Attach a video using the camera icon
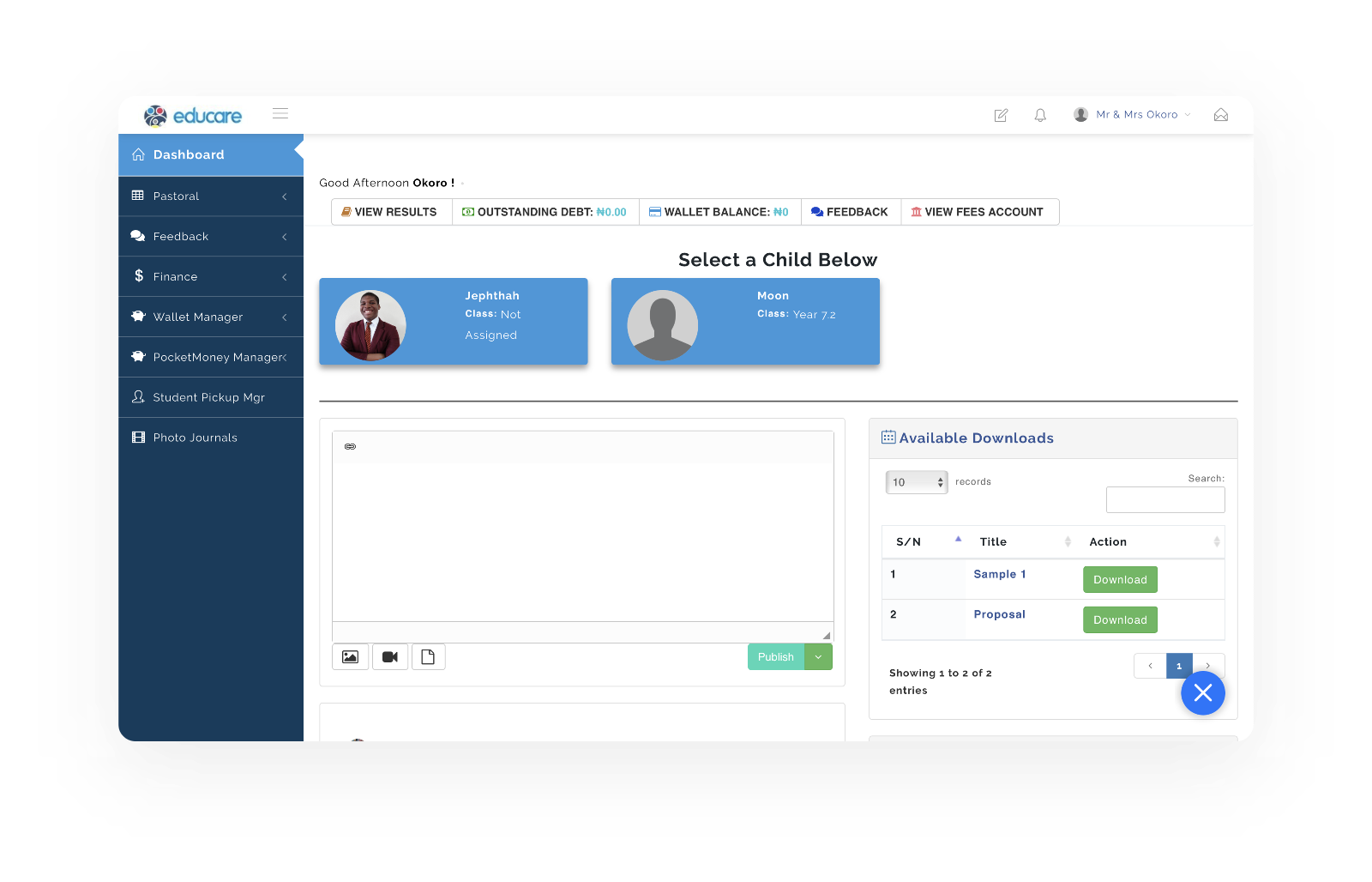 pyautogui.click(x=390, y=657)
